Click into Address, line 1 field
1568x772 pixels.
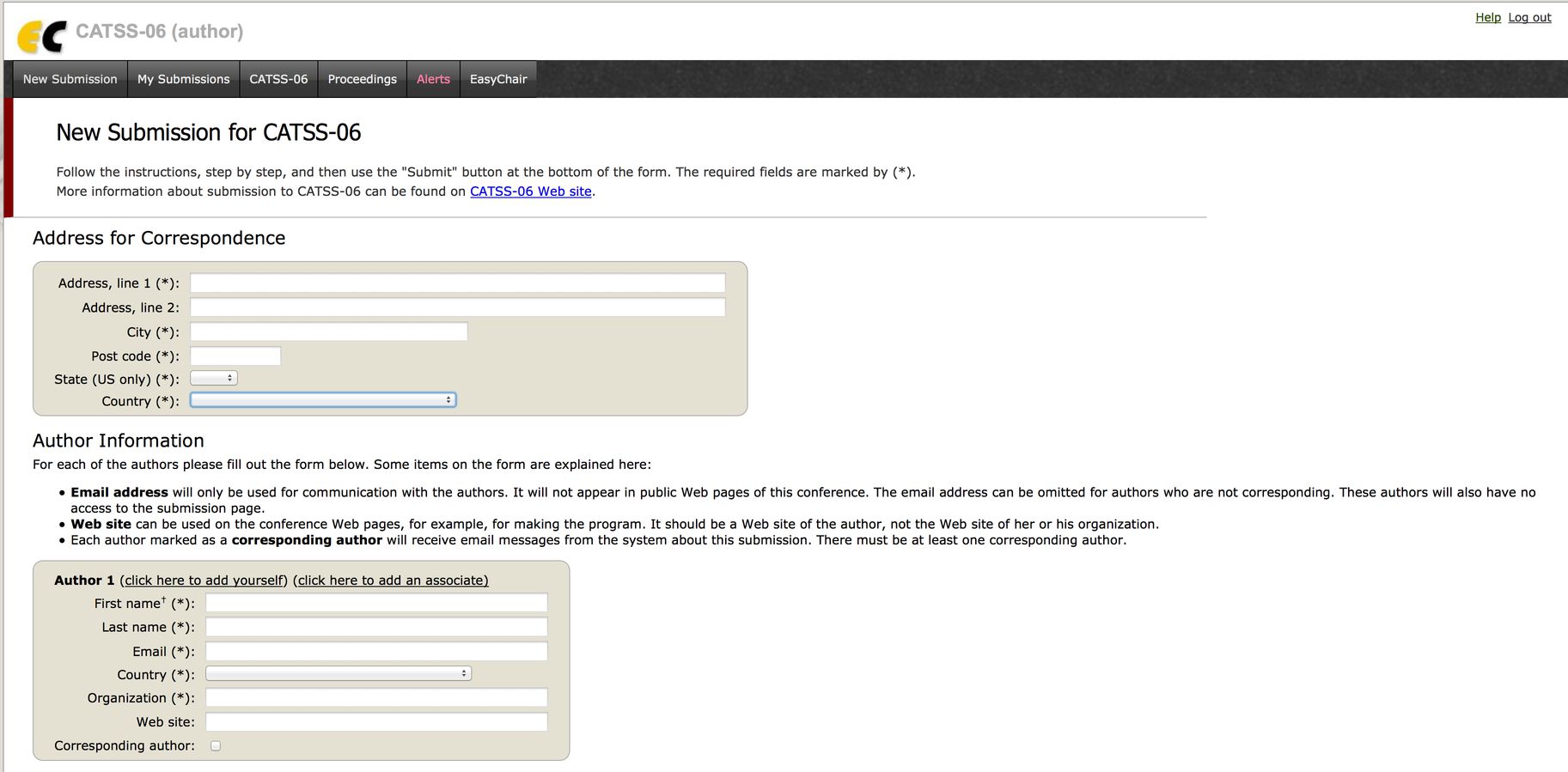pos(458,283)
